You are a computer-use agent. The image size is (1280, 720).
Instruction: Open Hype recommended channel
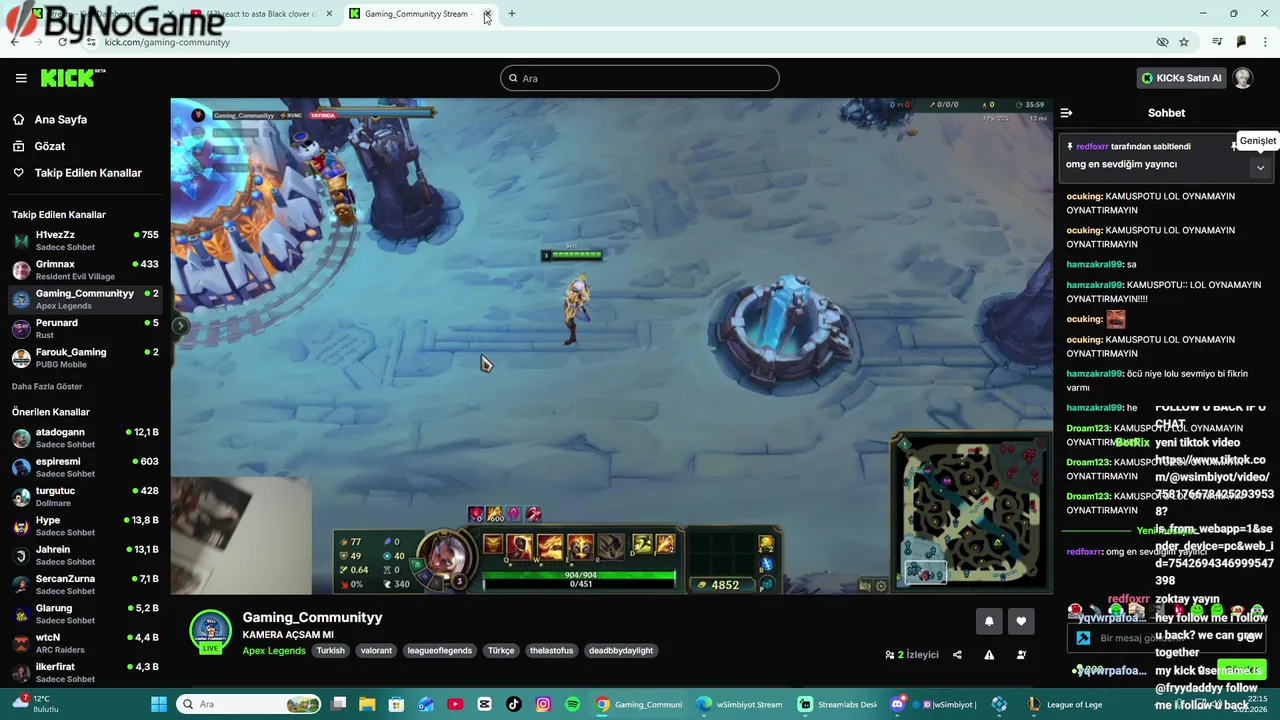pyautogui.click(x=85, y=526)
